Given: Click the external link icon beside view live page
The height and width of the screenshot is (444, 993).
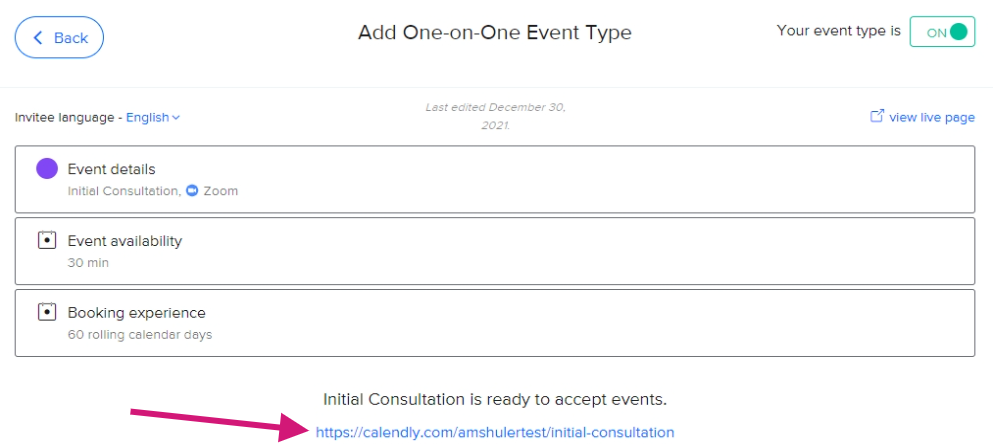Looking at the screenshot, I should tap(876, 116).
